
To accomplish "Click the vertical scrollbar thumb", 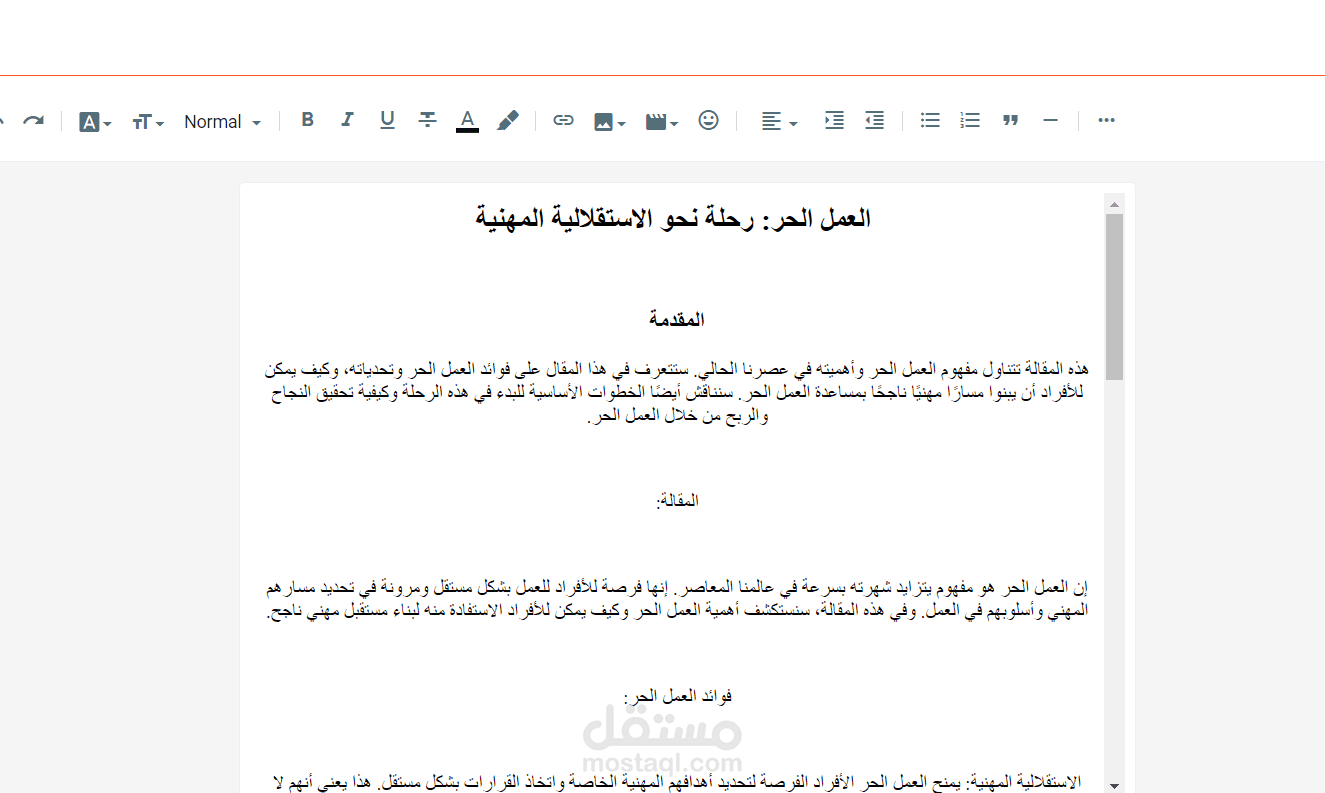I will [1114, 296].
